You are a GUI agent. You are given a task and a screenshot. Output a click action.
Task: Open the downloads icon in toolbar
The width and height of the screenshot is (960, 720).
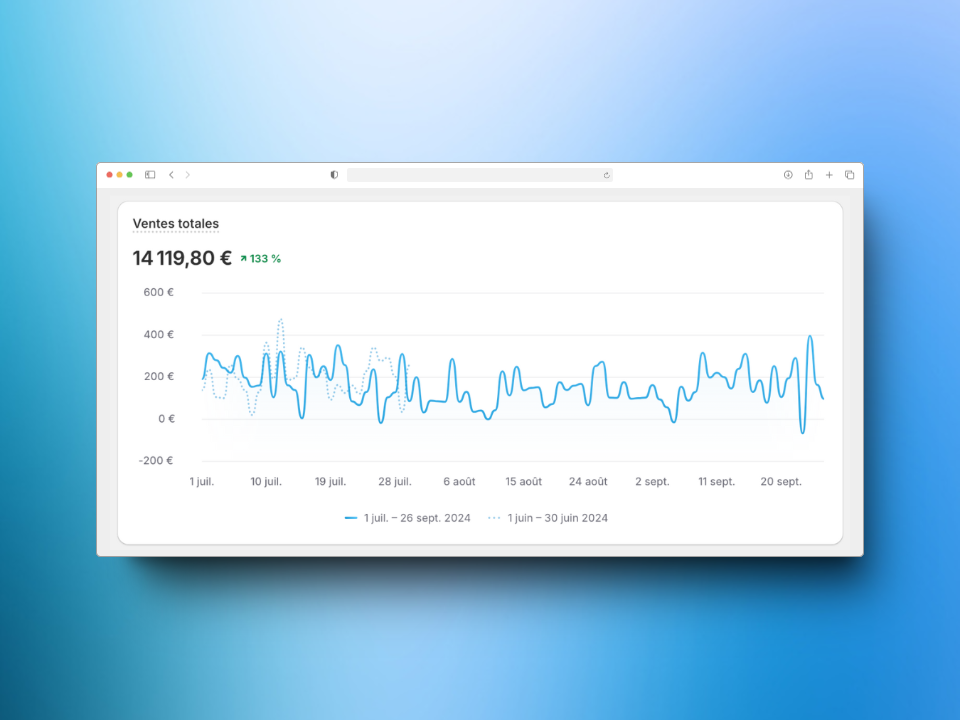point(788,175)
